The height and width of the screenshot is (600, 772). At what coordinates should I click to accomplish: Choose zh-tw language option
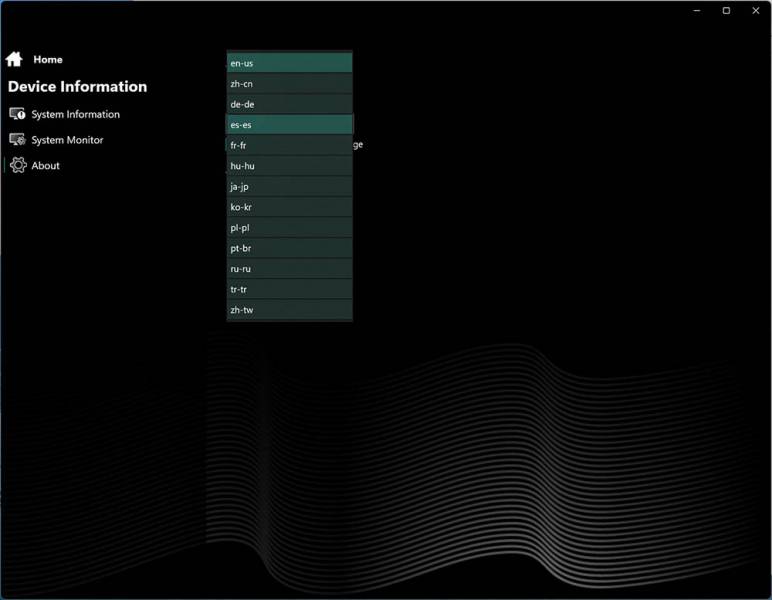(289, 310)
